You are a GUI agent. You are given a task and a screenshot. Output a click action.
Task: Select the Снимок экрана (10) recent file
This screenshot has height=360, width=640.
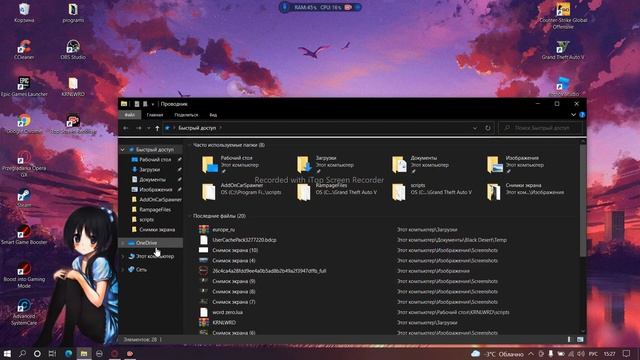[235, 250]
